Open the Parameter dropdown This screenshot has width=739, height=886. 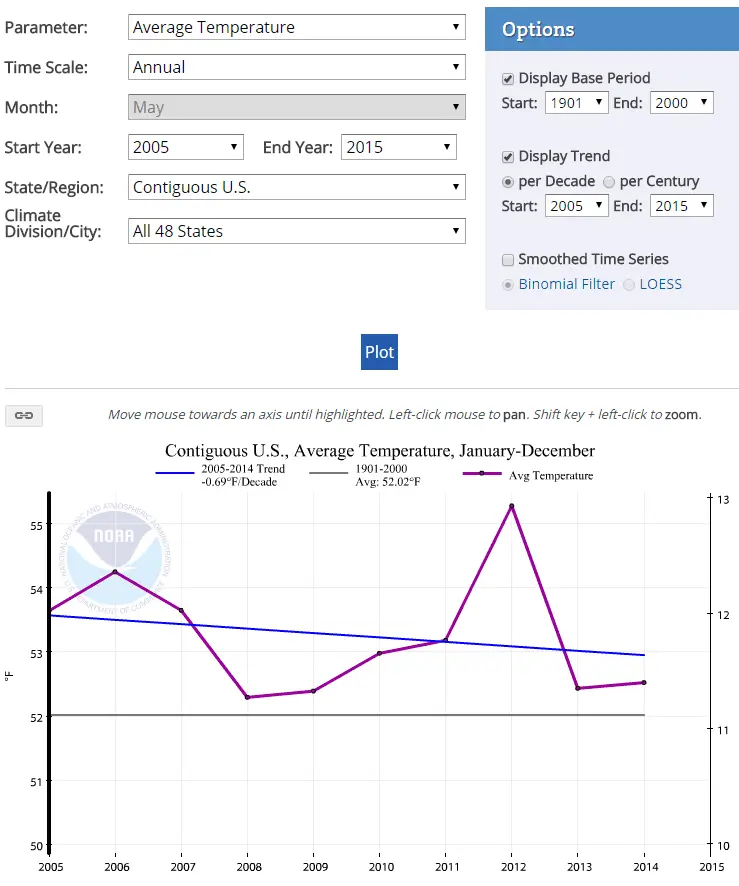pyautogui.click(x=297, y=27)
